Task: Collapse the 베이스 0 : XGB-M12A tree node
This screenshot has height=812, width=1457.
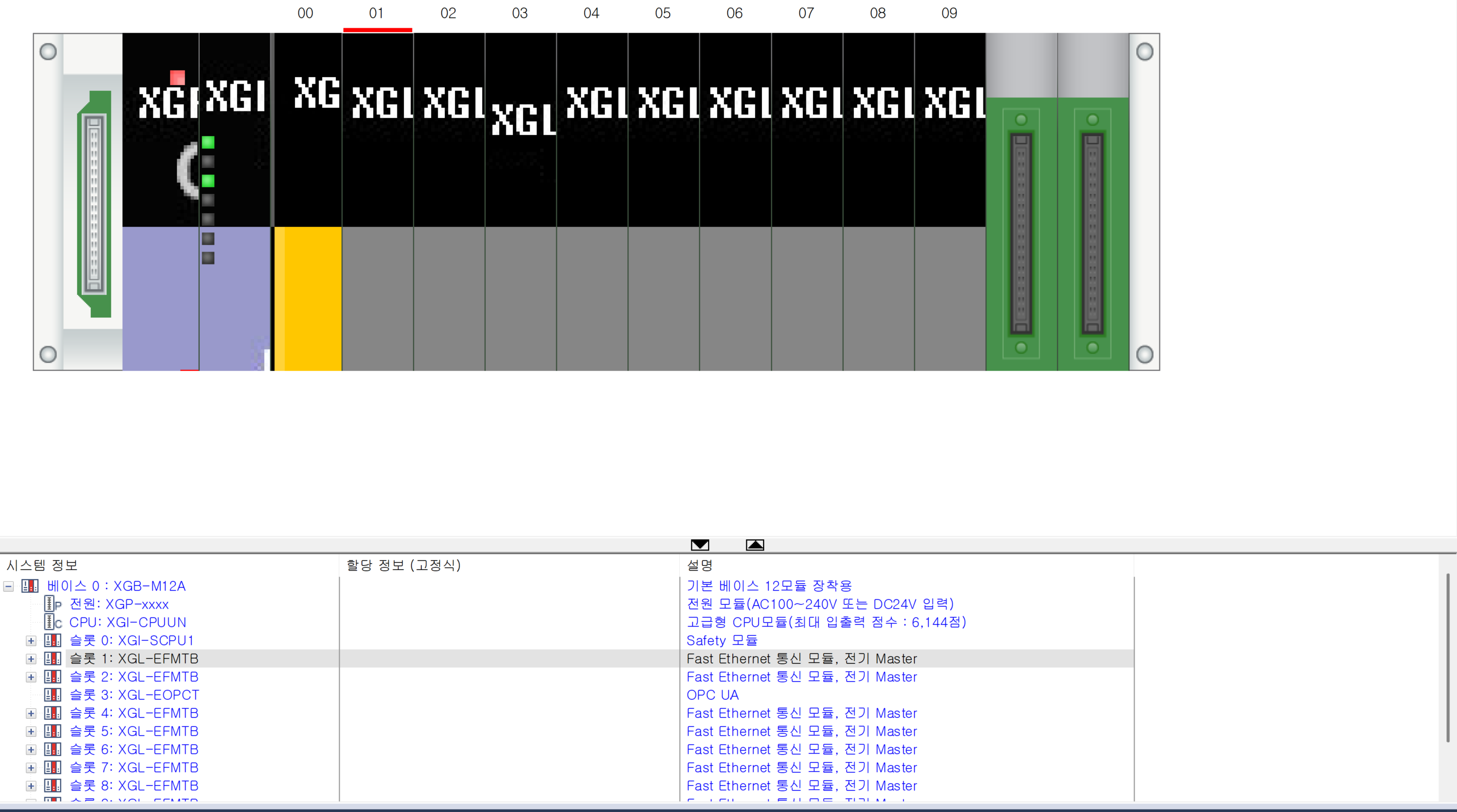Action: tap(9, 586)
